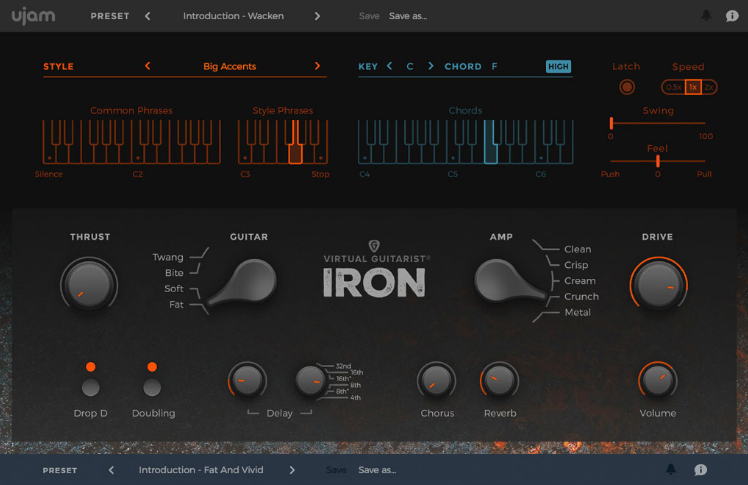The width and height of the screenshot is (748, 485).
Task: Set speed to 1x
Action: point(693,87)
